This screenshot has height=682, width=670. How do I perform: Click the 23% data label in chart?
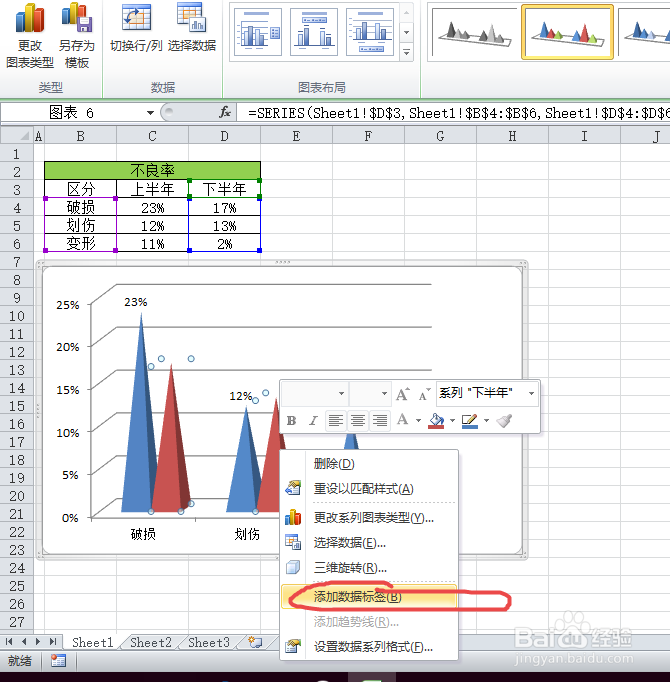click(x=135, y=302)
